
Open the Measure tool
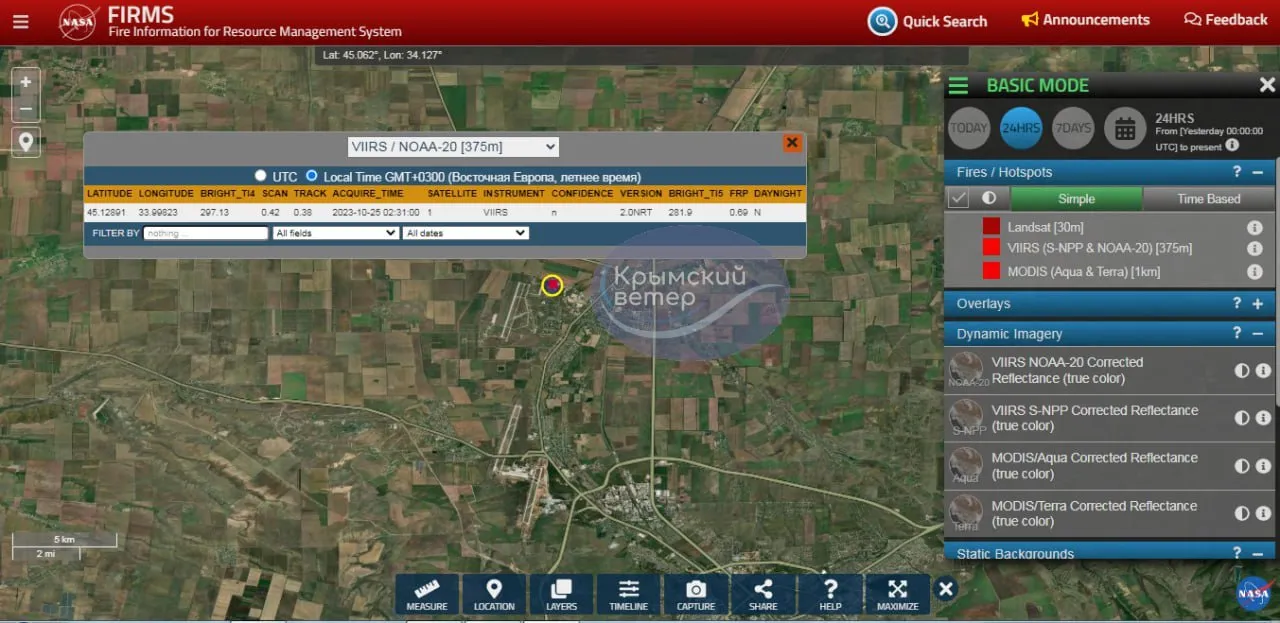(427, 593)
